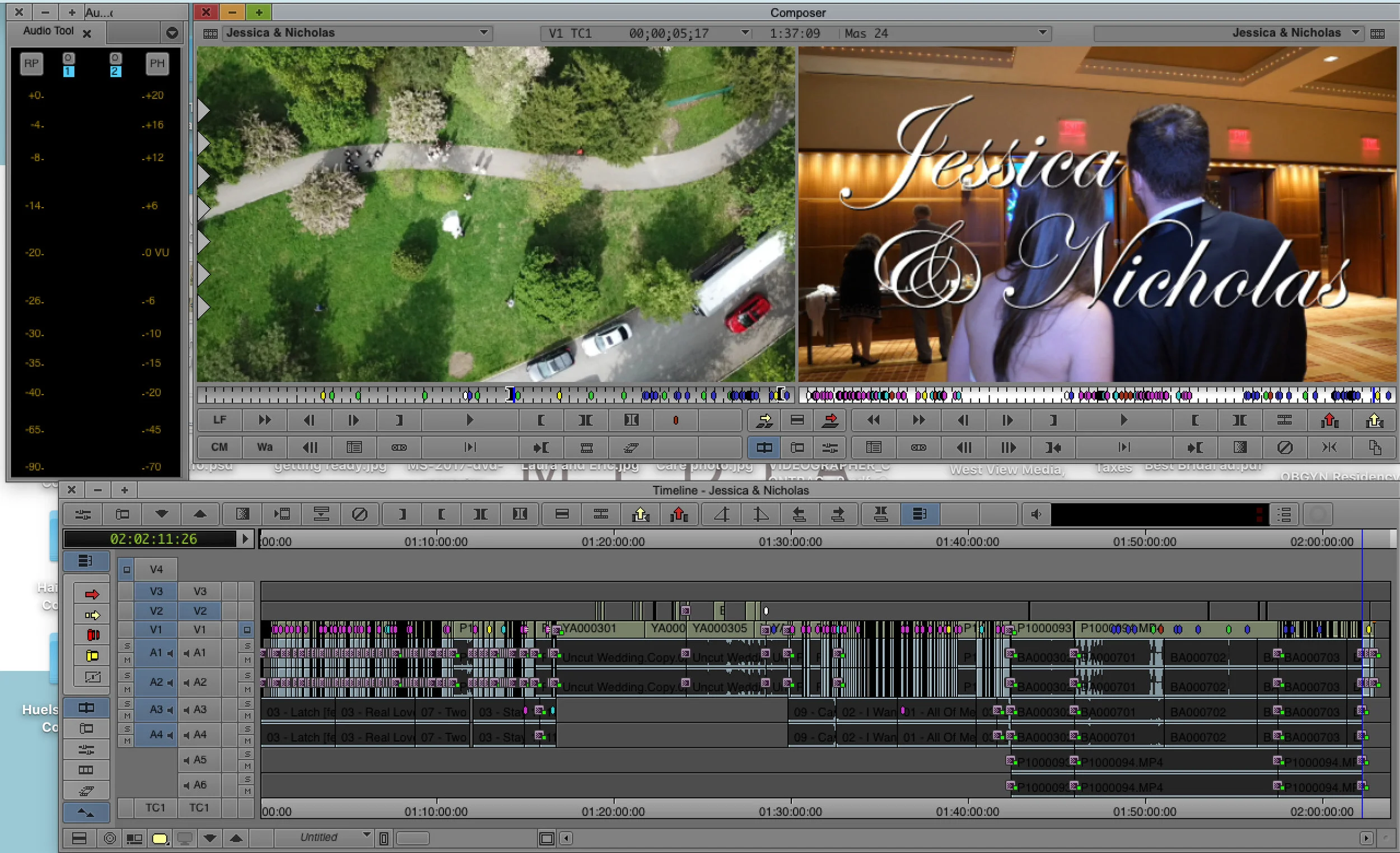Mute the A6 audio track

point(247,791)
